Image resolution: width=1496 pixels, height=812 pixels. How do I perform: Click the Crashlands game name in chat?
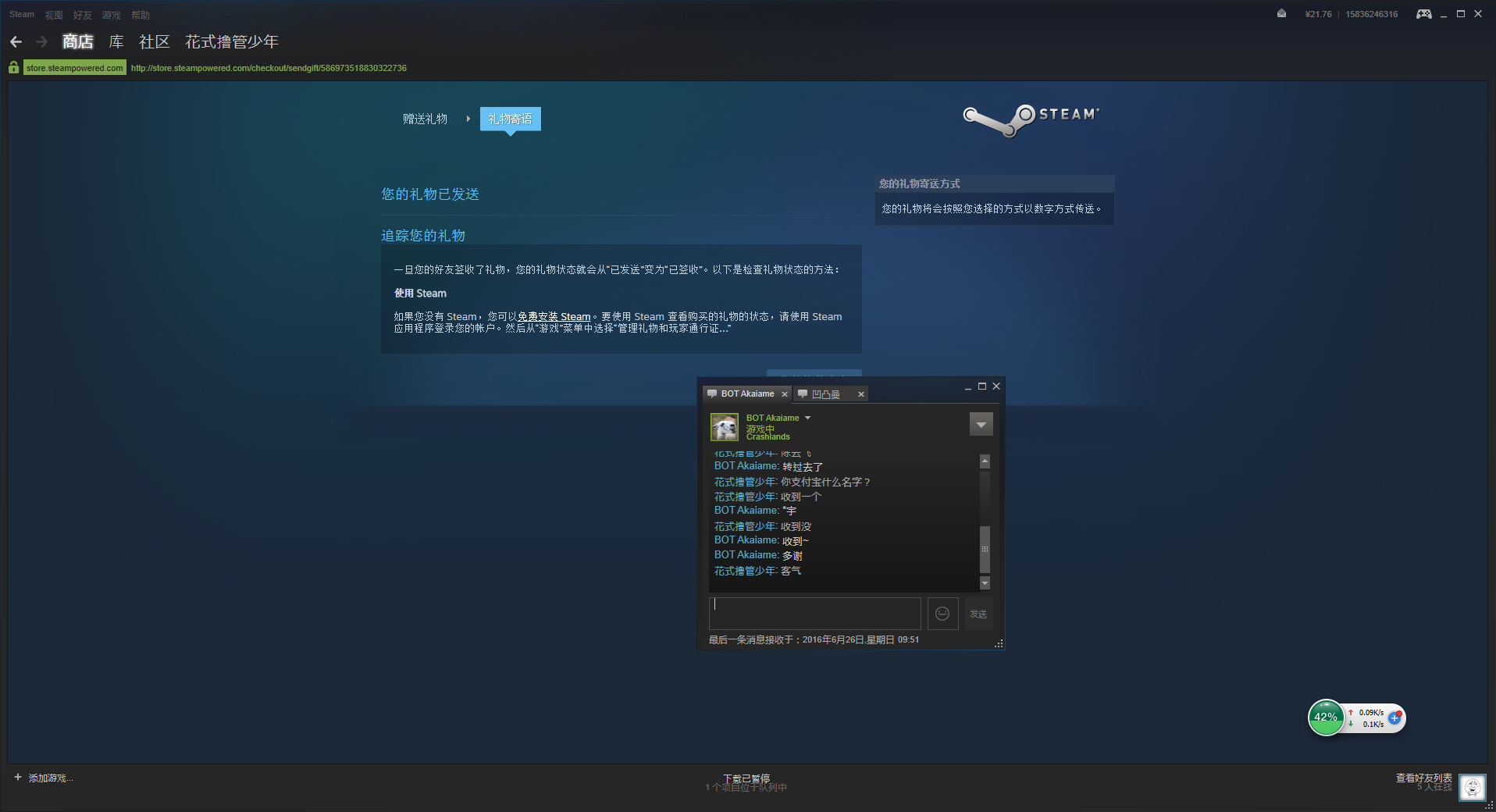point(768,437)
